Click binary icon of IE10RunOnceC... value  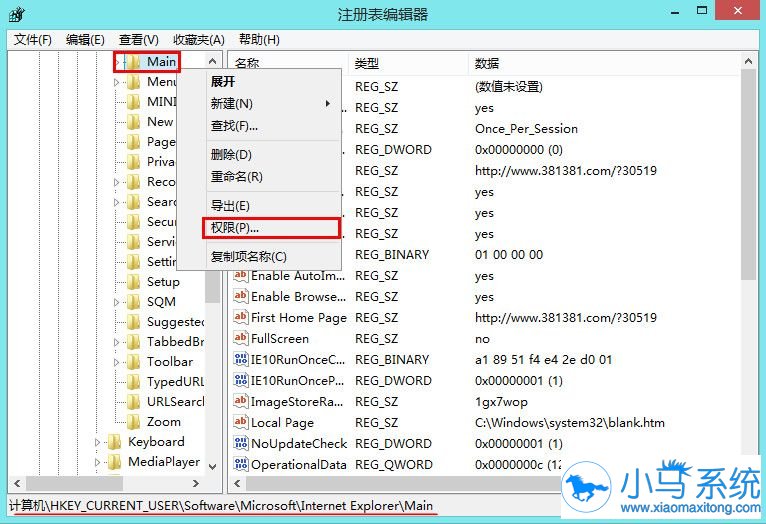[240, 360]
